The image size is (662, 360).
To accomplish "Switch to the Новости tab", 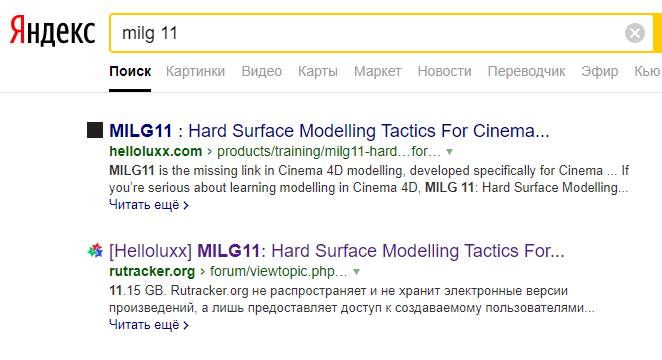I will point(444,71).
